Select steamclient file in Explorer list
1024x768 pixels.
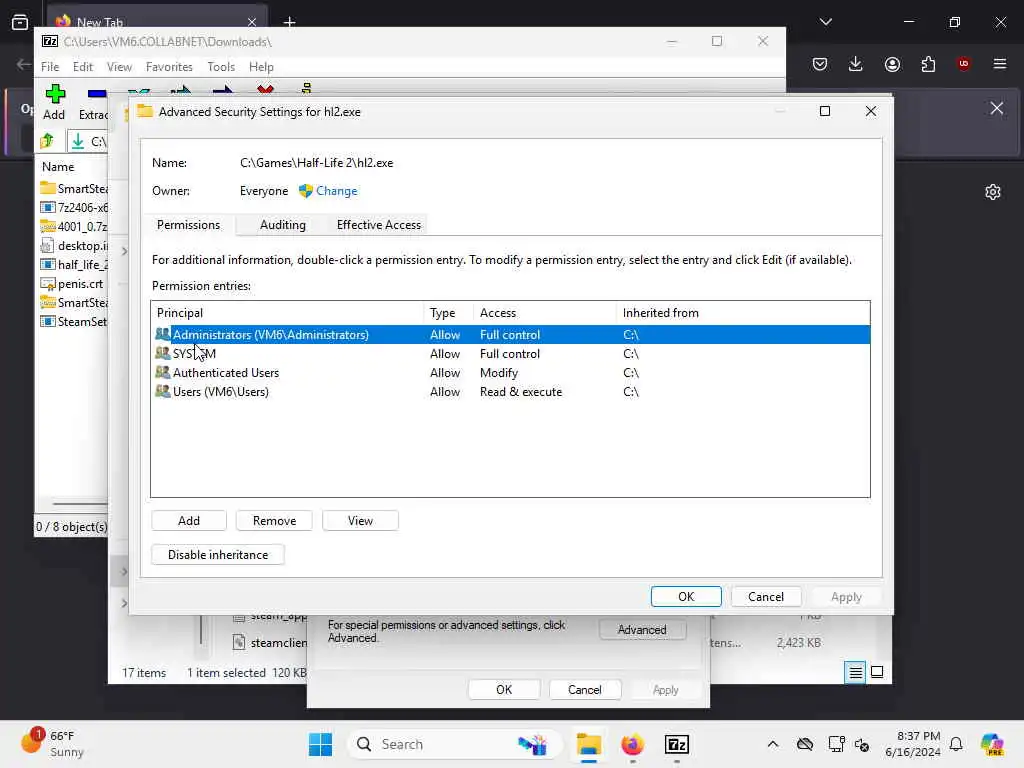(x=270, y=643)
